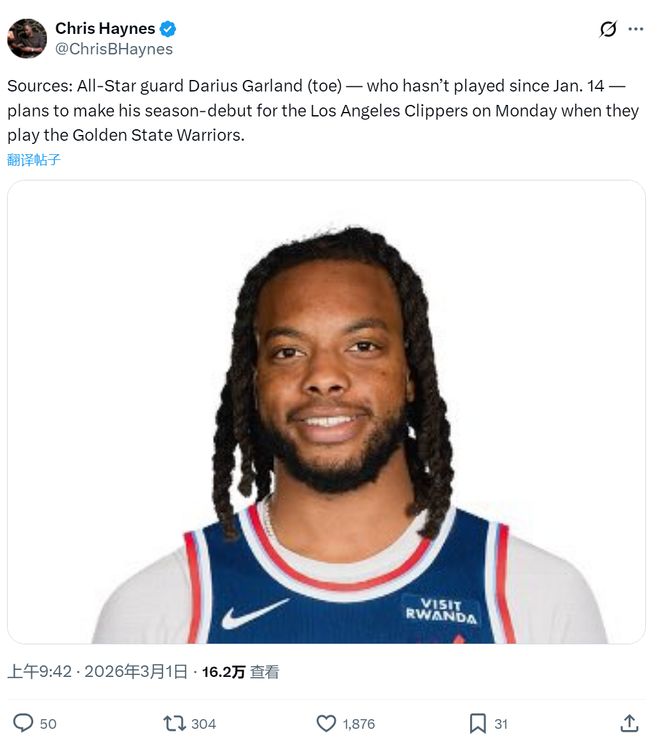The height and width of the screenshot is (739, 660).
Task: Like the post with the heart icon
Action: [x=326, y=723]
